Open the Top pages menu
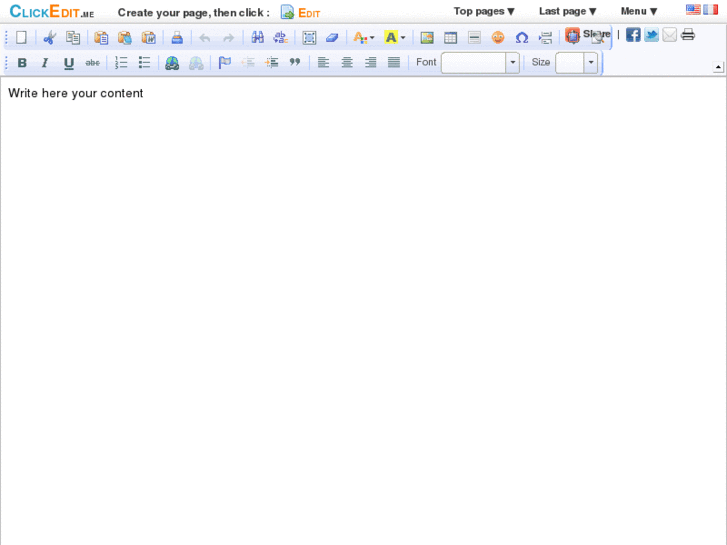Image resolution: width=727 pixels, height=545 pixels. 484,11
